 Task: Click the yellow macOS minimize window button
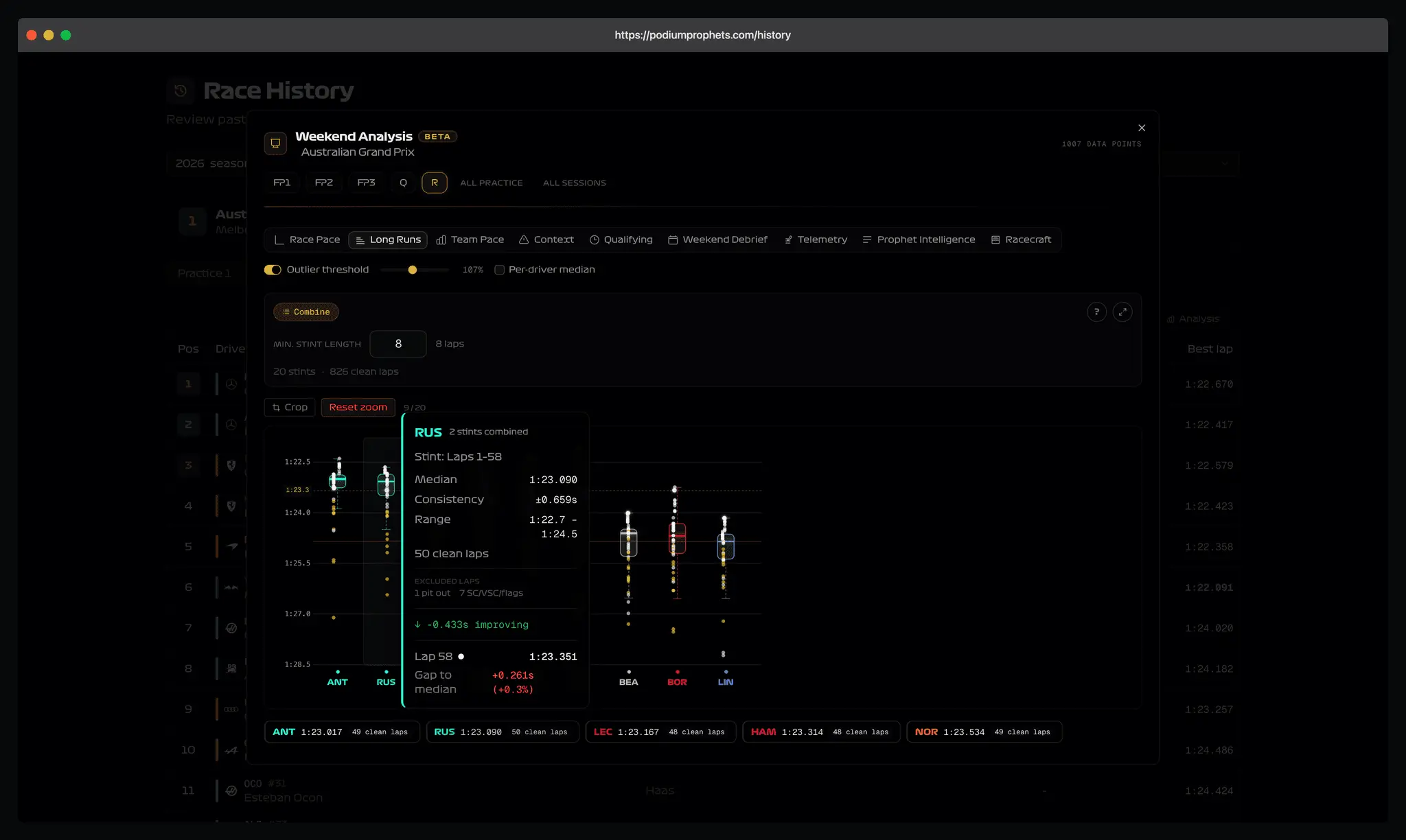[x=49, y=35]
